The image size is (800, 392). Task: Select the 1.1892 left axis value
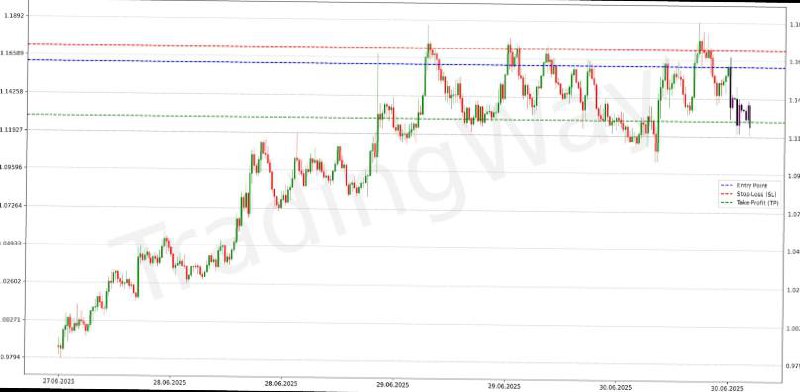pos(13,15)
